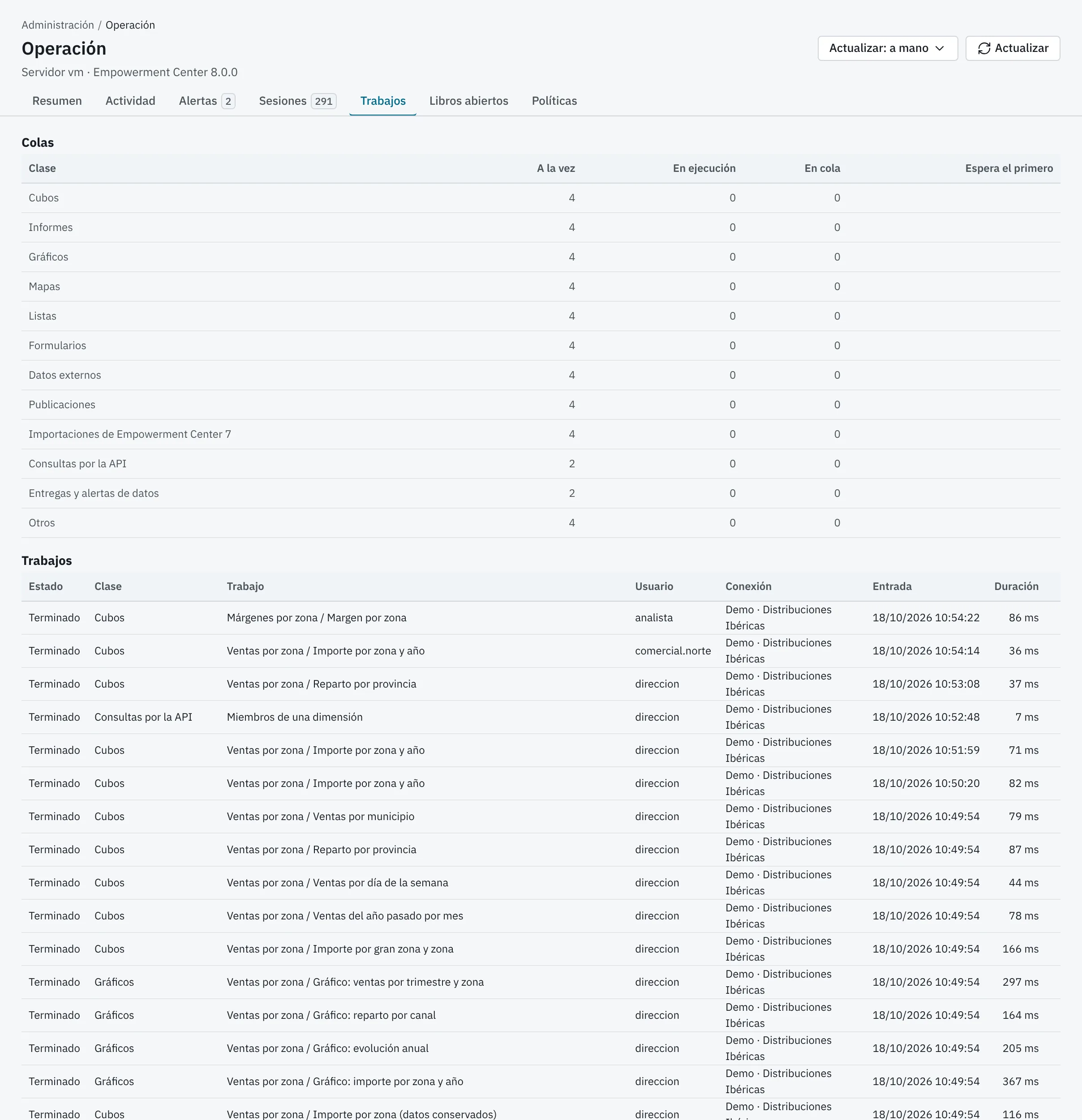Click the Estado column header in Trabajos

(x=46, y=586)
